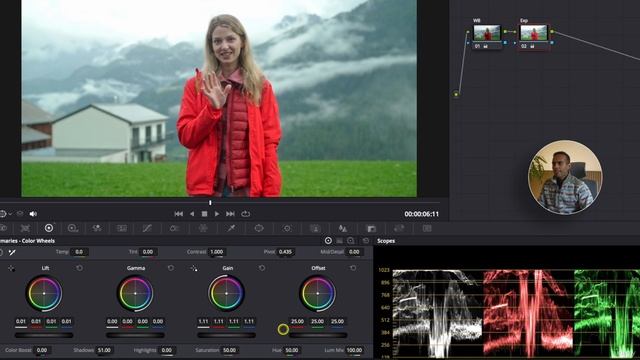640x360 pixels.
Task: Click the Mid/Detail value field
Action: [x=354, y=252]
